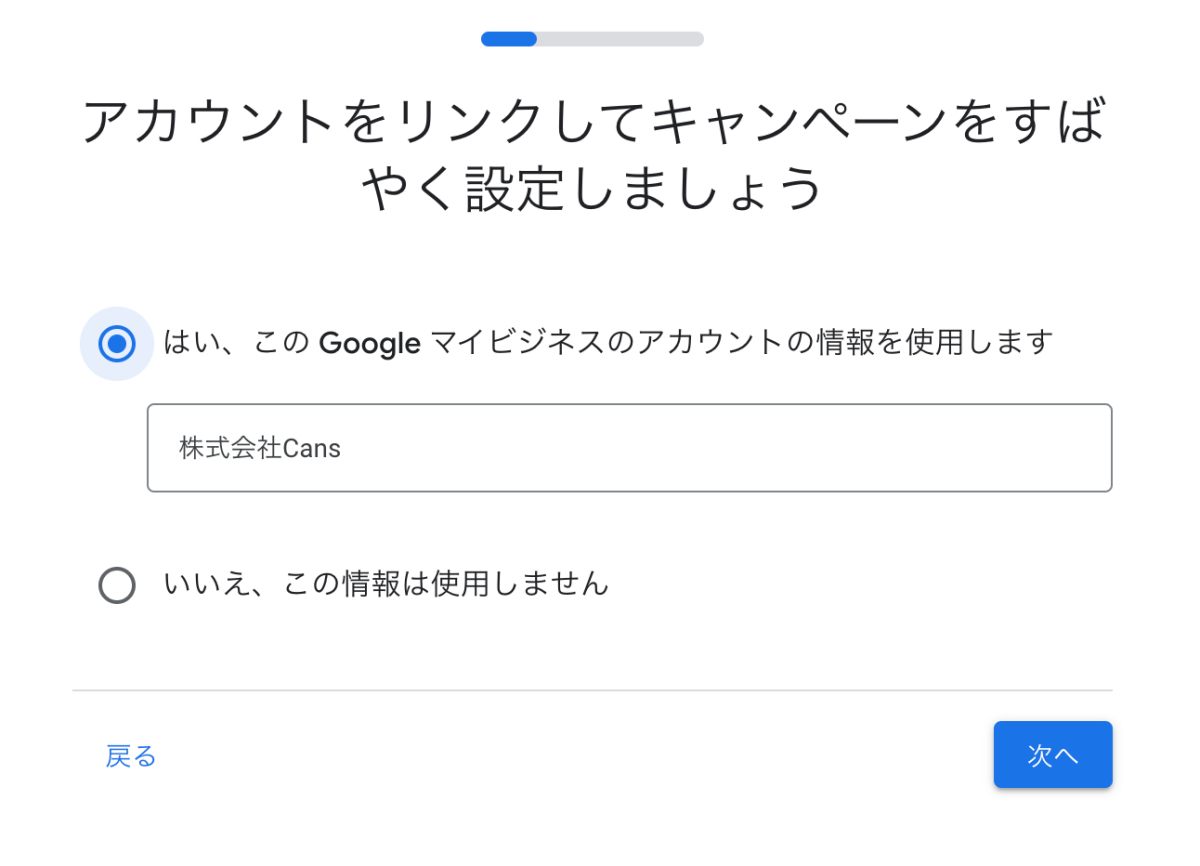Click the blue filled progress bar segment

[x=509, y=39]
